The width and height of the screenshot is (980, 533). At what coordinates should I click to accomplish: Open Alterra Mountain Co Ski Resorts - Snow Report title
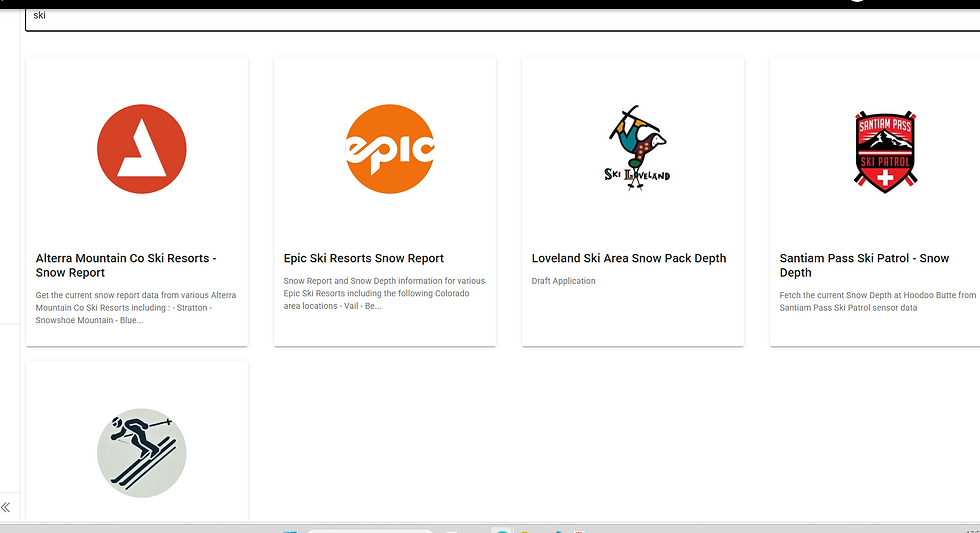point(126,266)
